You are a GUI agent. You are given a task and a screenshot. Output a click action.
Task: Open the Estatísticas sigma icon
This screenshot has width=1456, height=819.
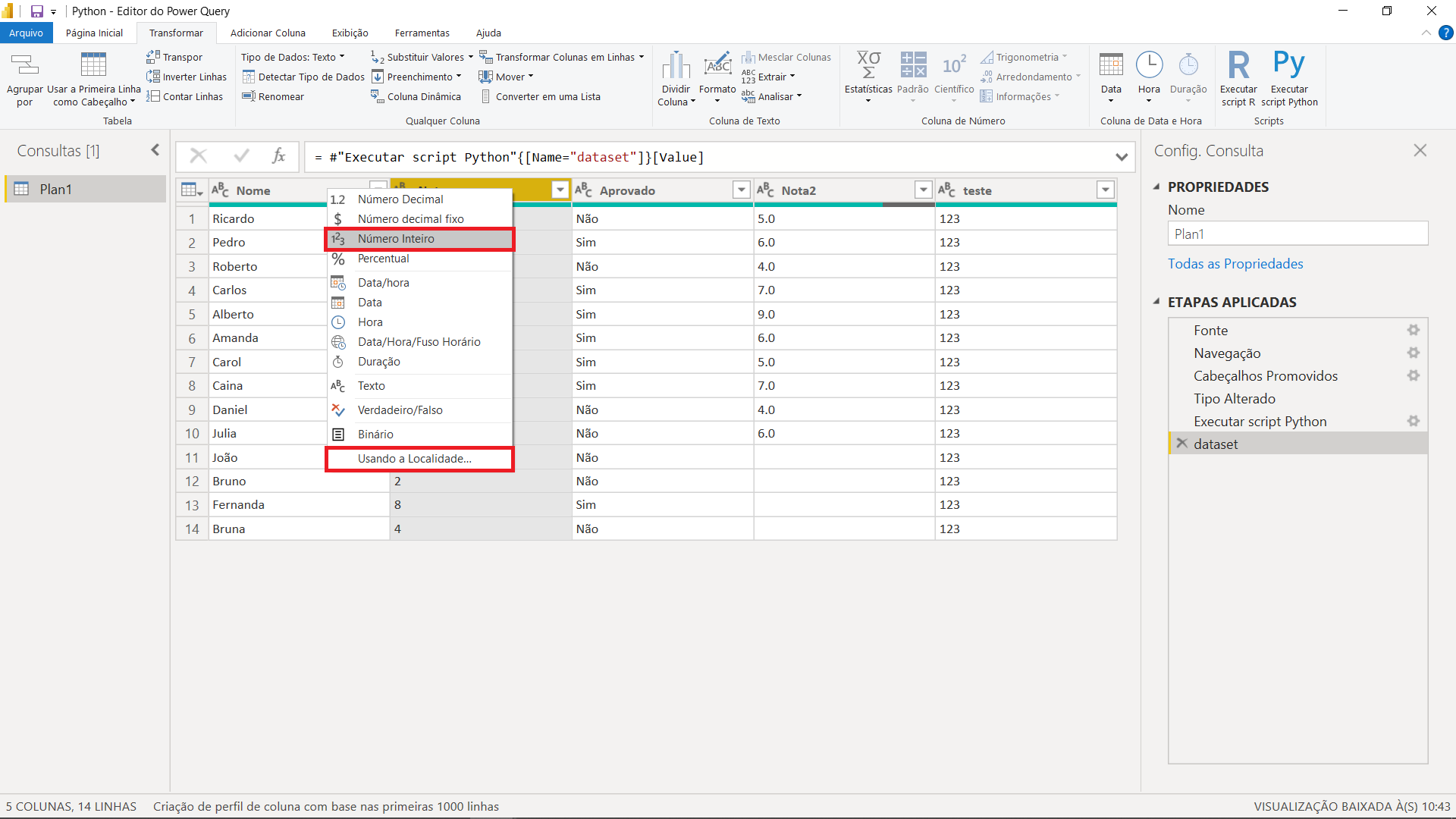(868, 66)
